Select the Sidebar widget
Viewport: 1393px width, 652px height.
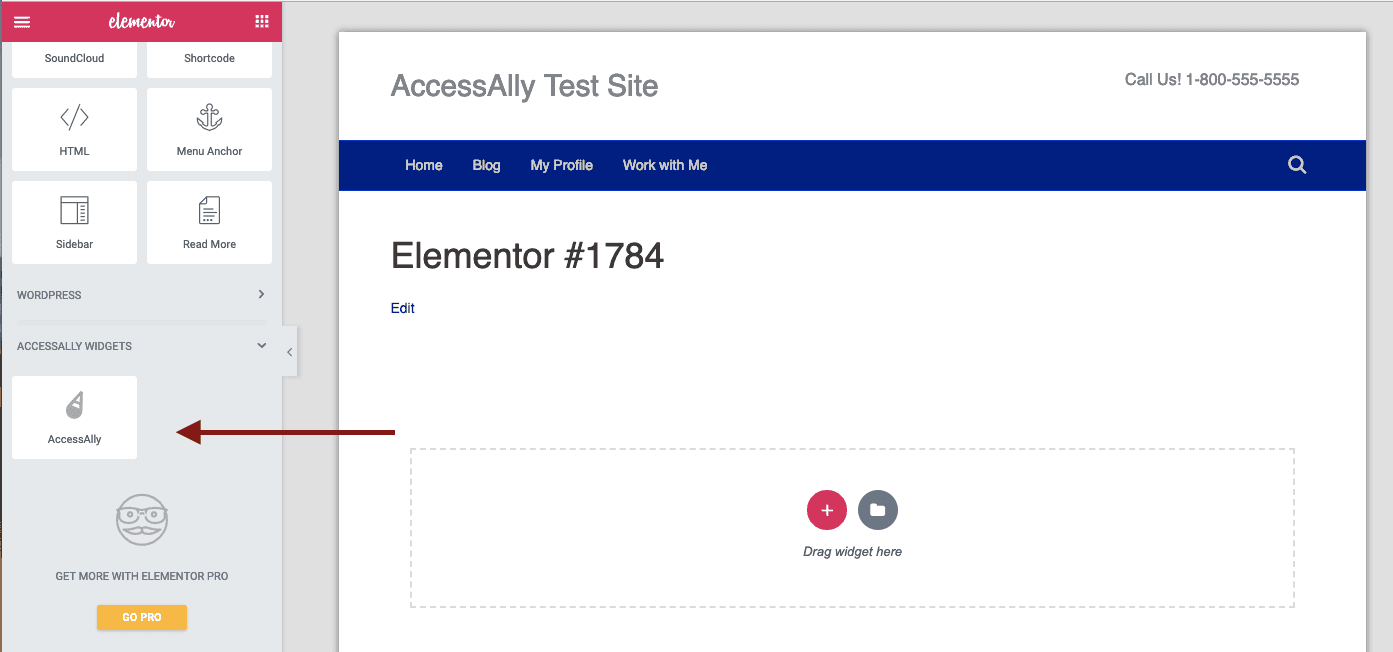point(74,222)
